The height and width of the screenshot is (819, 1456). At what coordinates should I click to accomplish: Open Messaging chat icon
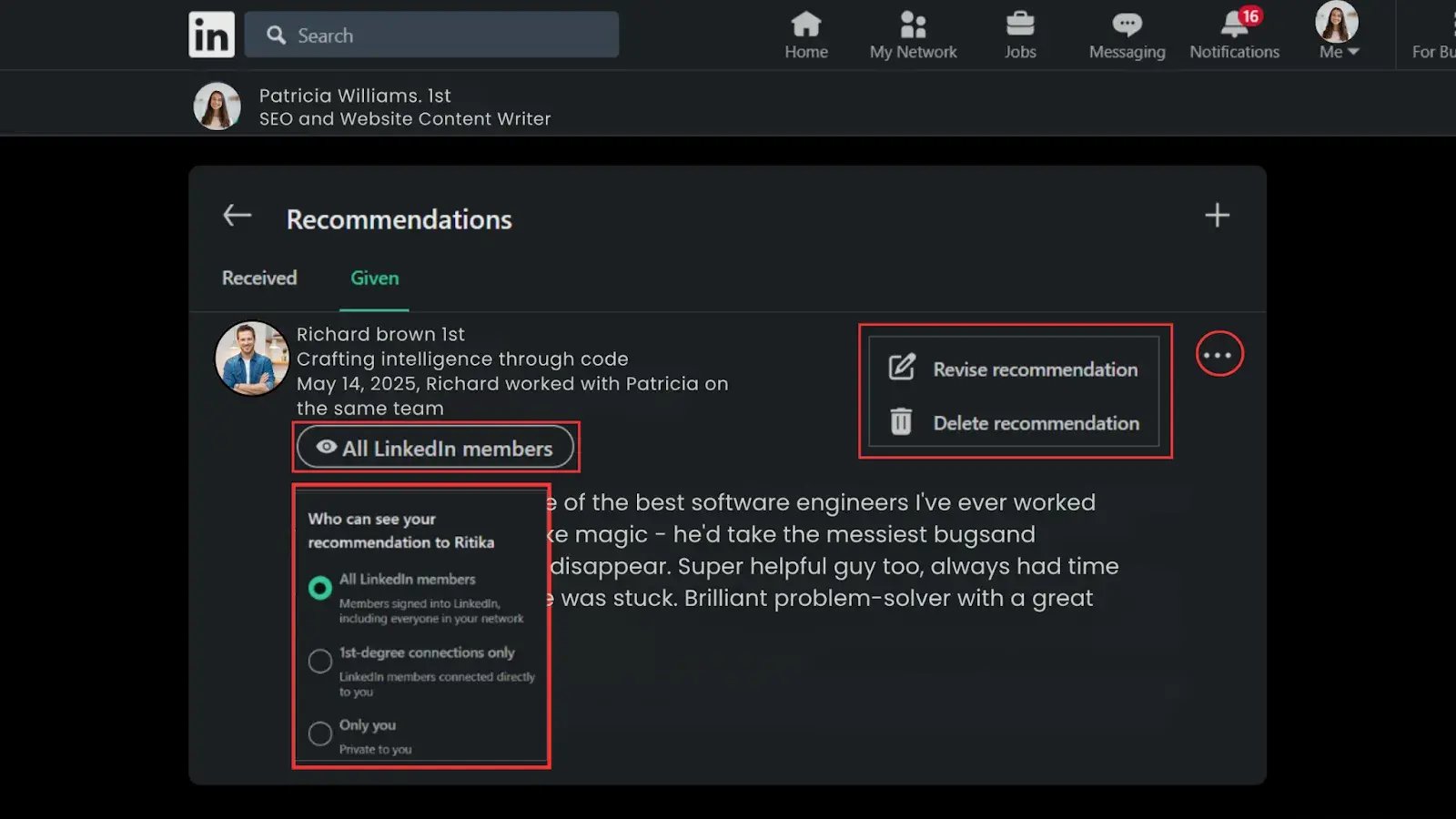pyautogui.click(x=1127, y=25)
